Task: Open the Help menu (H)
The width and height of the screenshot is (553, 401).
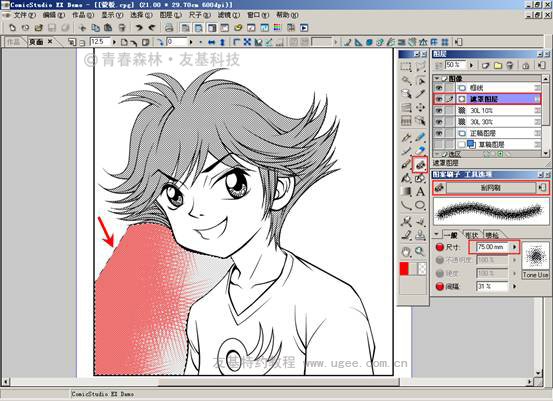Action: [287, 15]
